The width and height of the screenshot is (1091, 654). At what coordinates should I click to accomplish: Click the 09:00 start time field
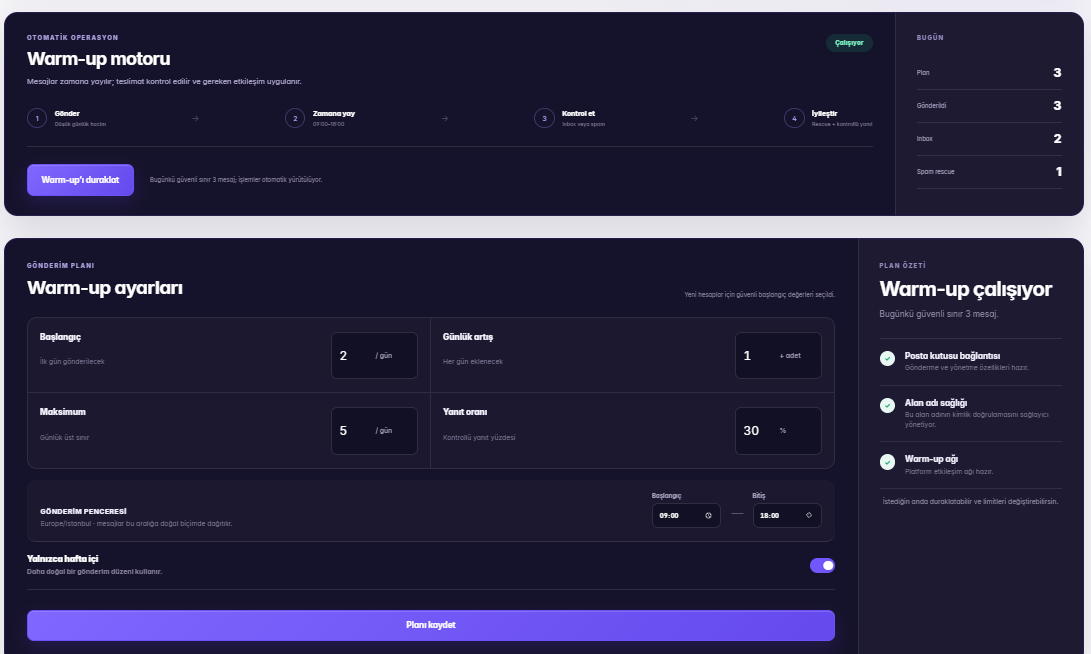coord(686,516)
